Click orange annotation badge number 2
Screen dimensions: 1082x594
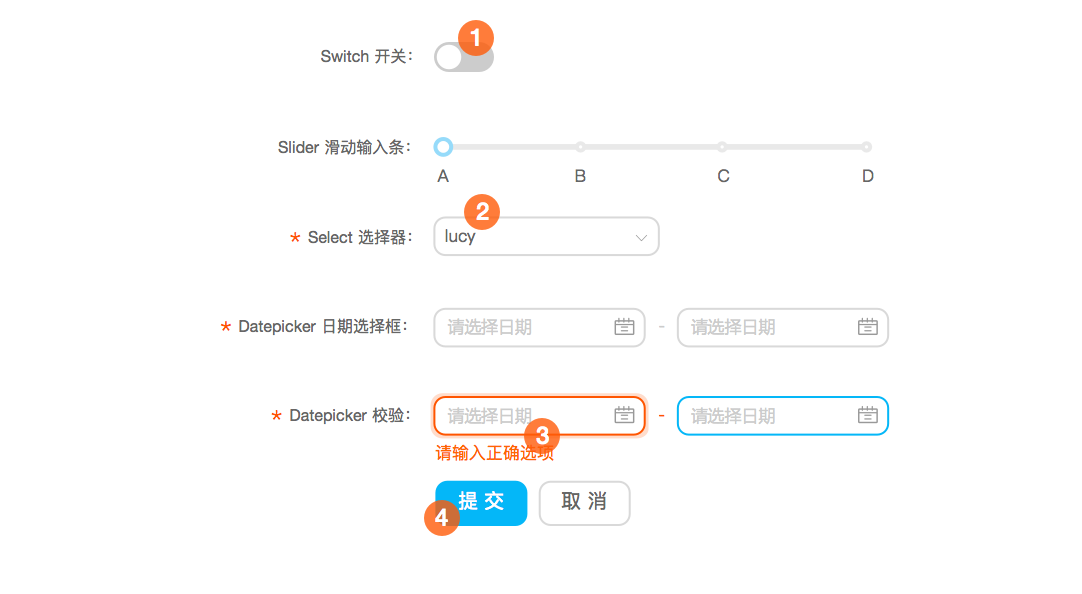tap(482, 212)
